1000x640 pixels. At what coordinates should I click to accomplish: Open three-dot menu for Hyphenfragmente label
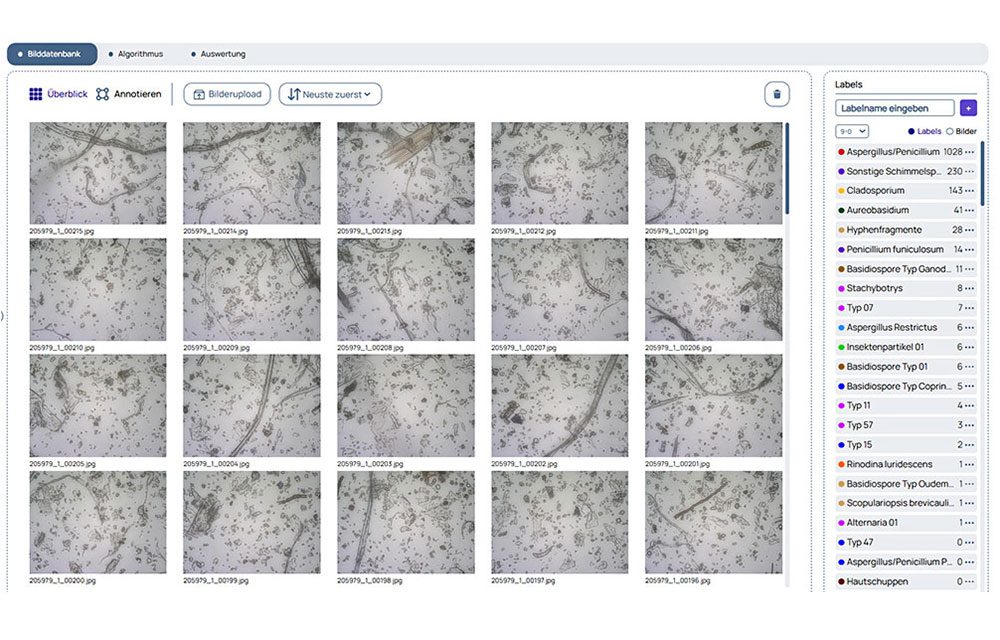click(x=969, y=230)
